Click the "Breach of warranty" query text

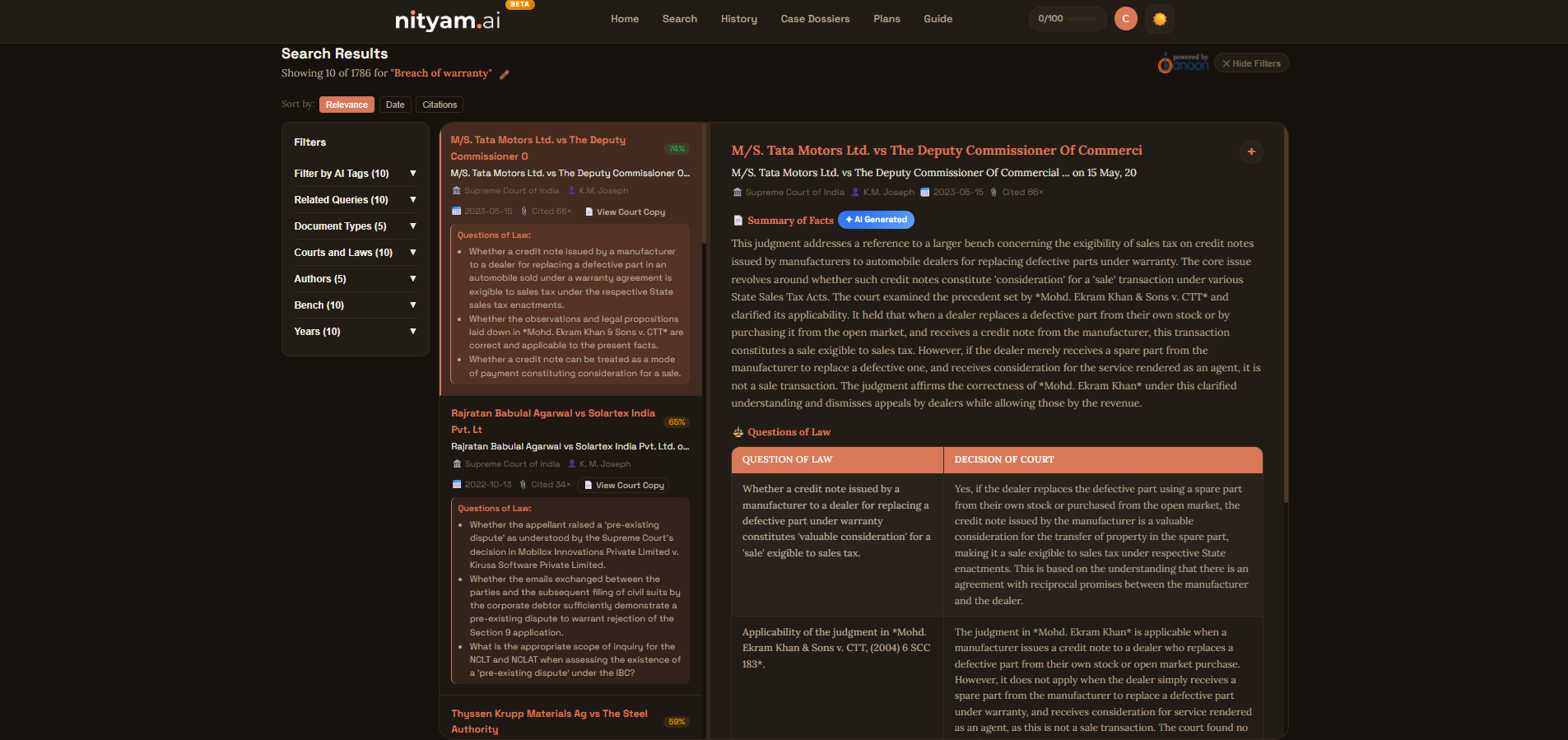(441, 73)
